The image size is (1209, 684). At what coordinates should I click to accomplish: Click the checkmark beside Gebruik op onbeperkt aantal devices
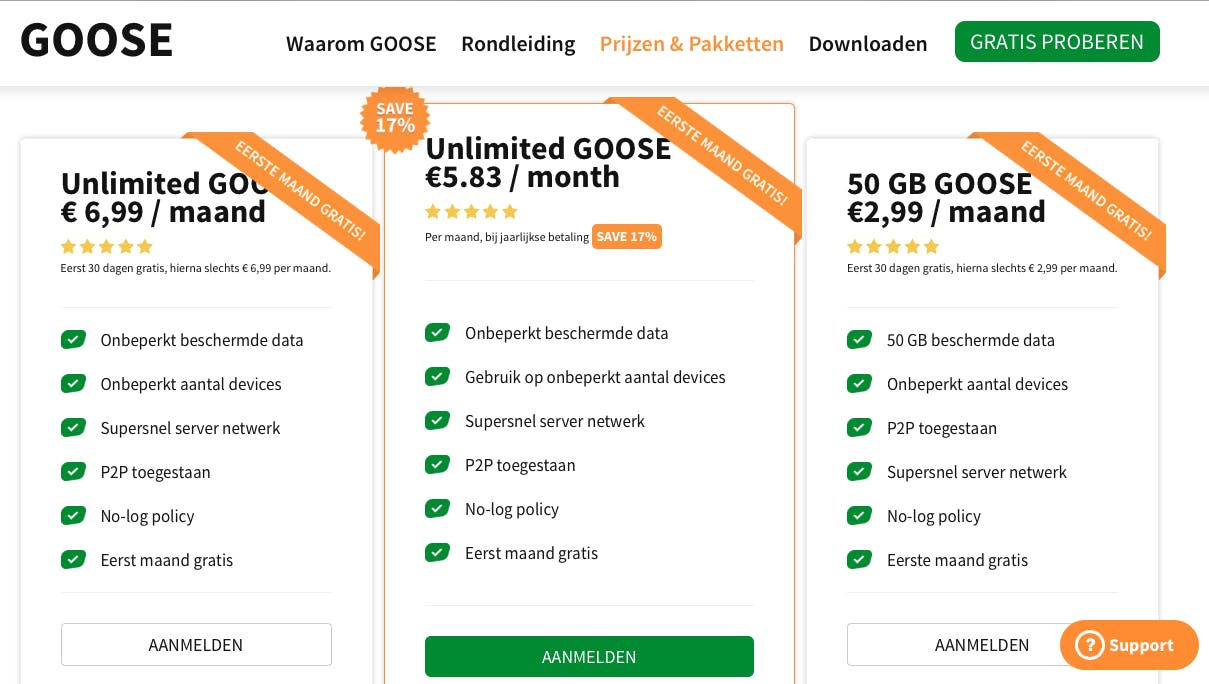[437, 377]
